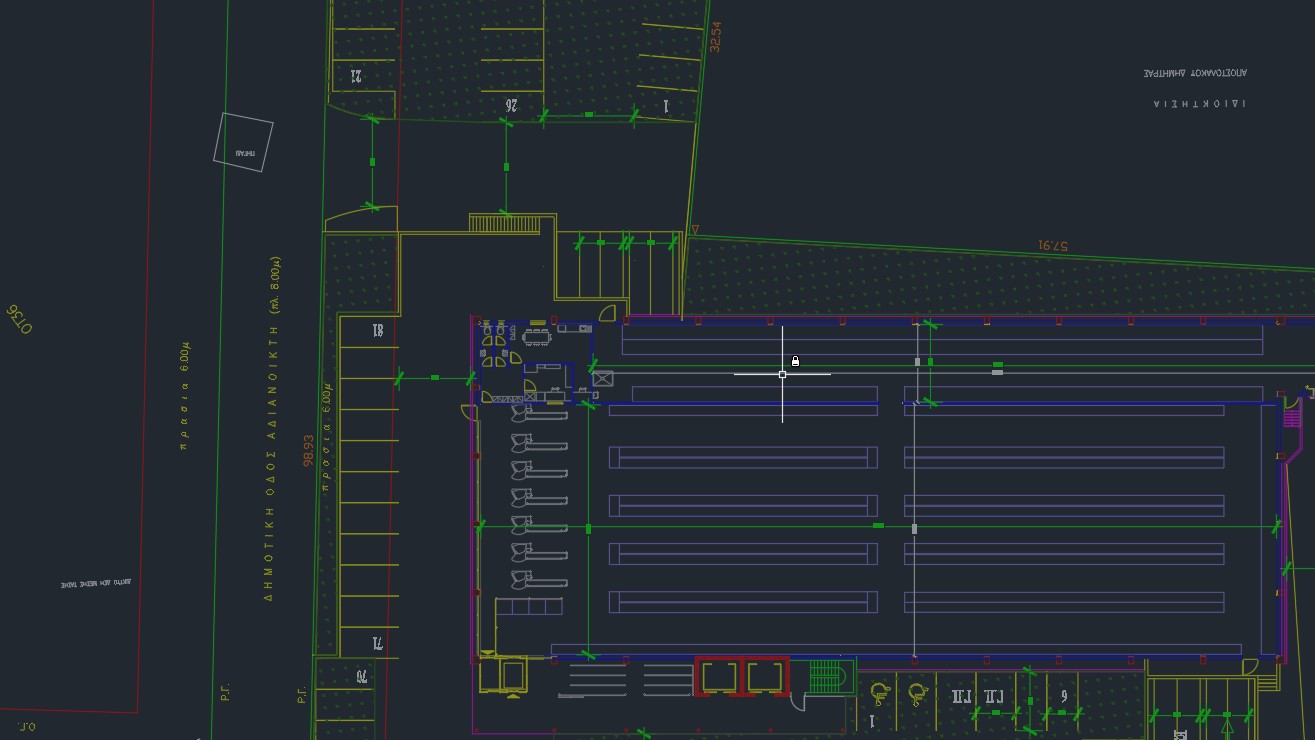Screen dimensions: 1315x740
Task: Select the X-crossed equipment box beside the corridor
Action: (x=602, y=378)
